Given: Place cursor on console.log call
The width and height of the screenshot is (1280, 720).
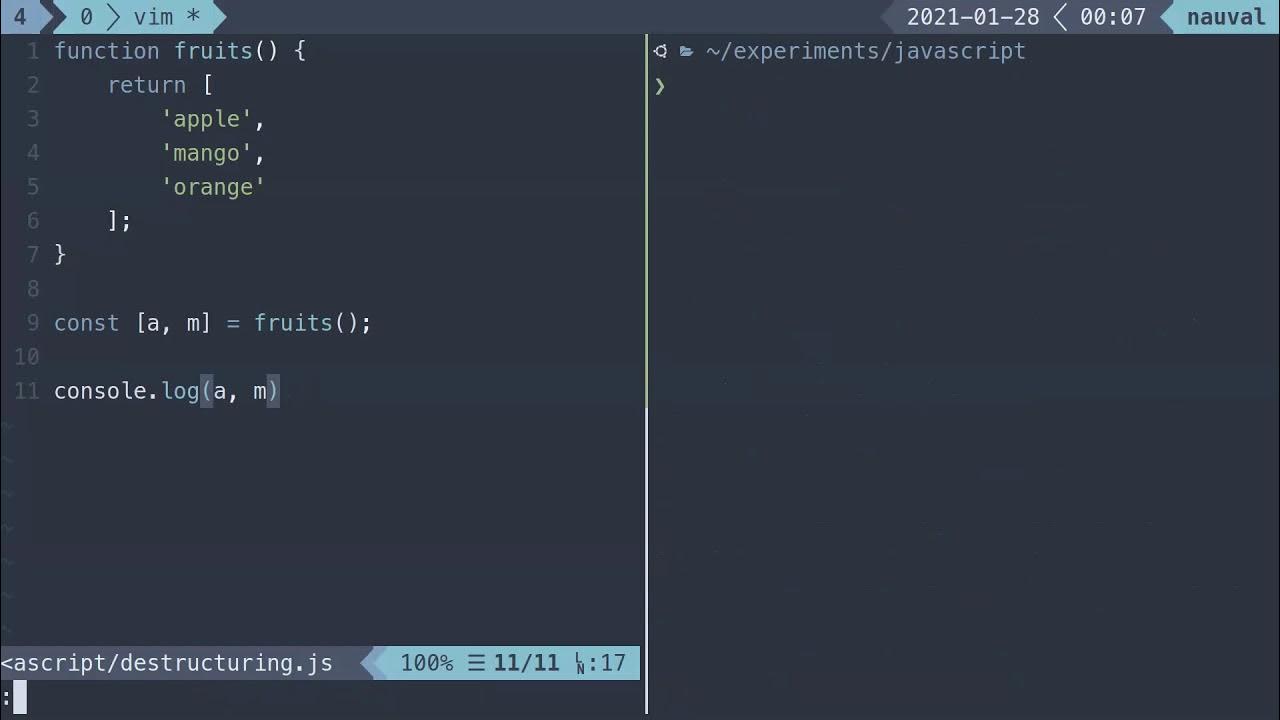Looking at the screenshot, I should [x=126, y=391].
